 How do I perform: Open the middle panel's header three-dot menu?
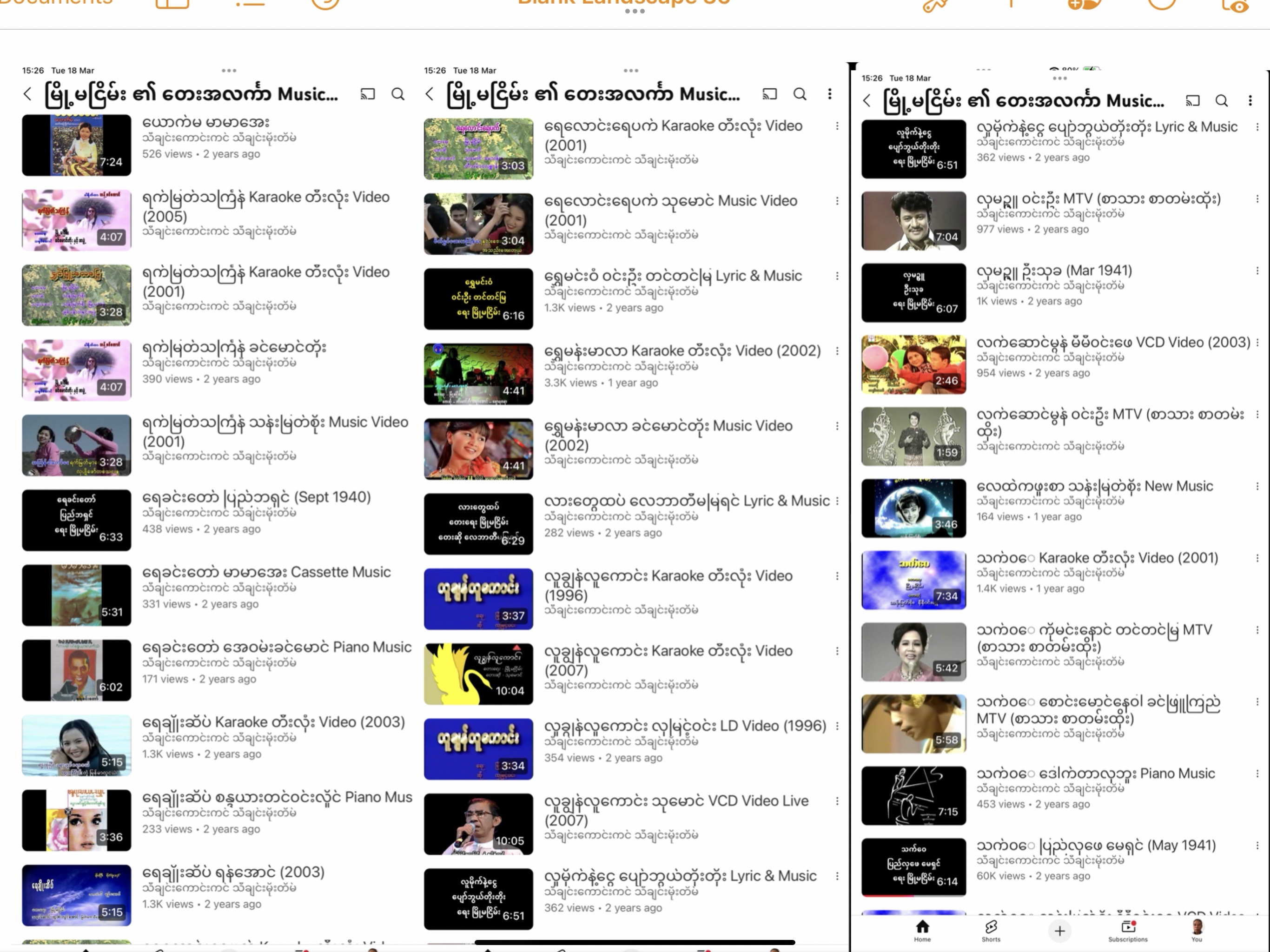(830, 94)
